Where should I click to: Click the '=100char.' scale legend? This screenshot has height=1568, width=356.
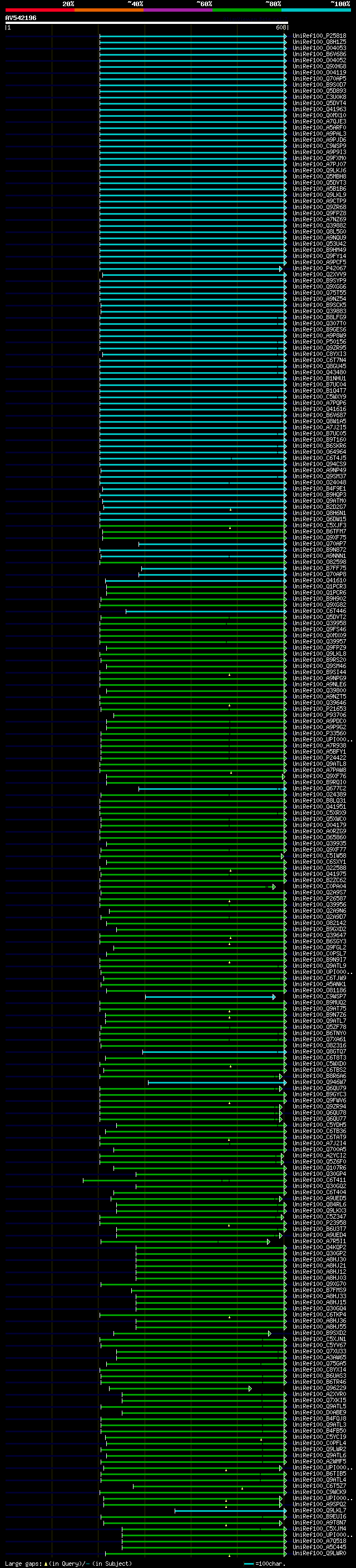(264, 1563)
